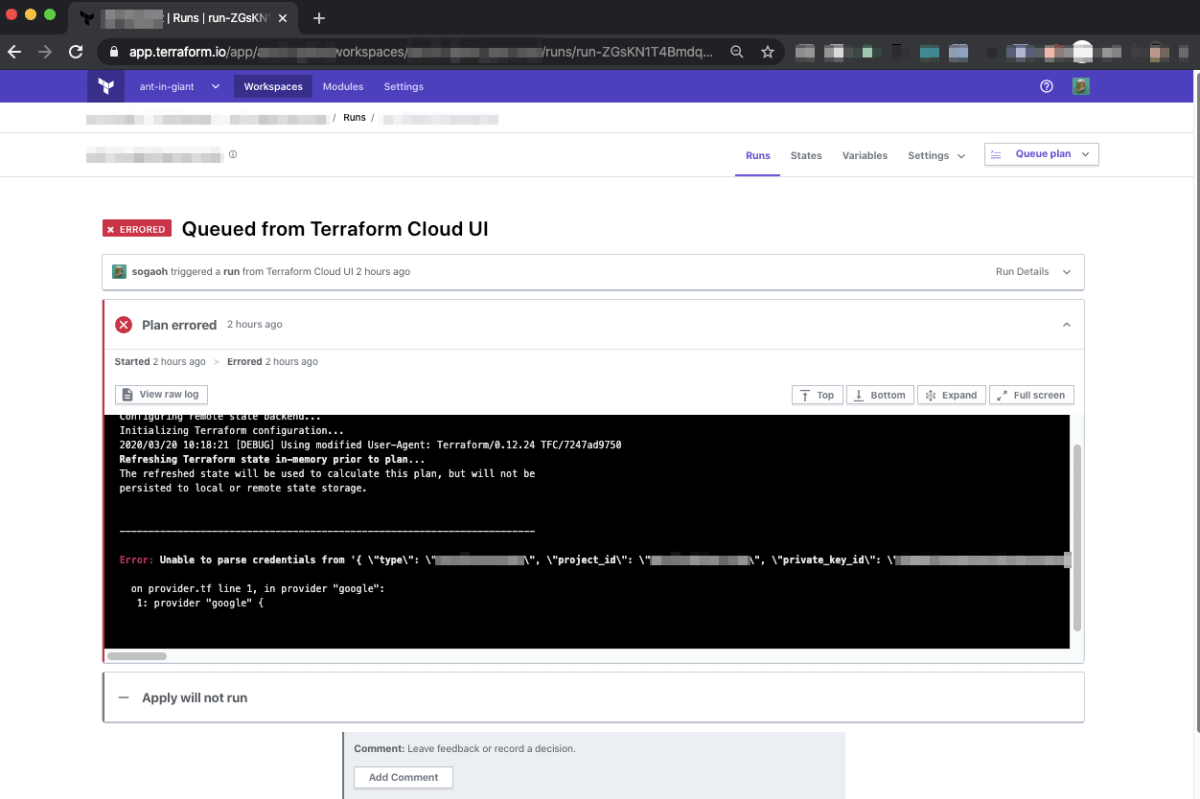Open the Settings dropdown in workspace tabs

936,156
